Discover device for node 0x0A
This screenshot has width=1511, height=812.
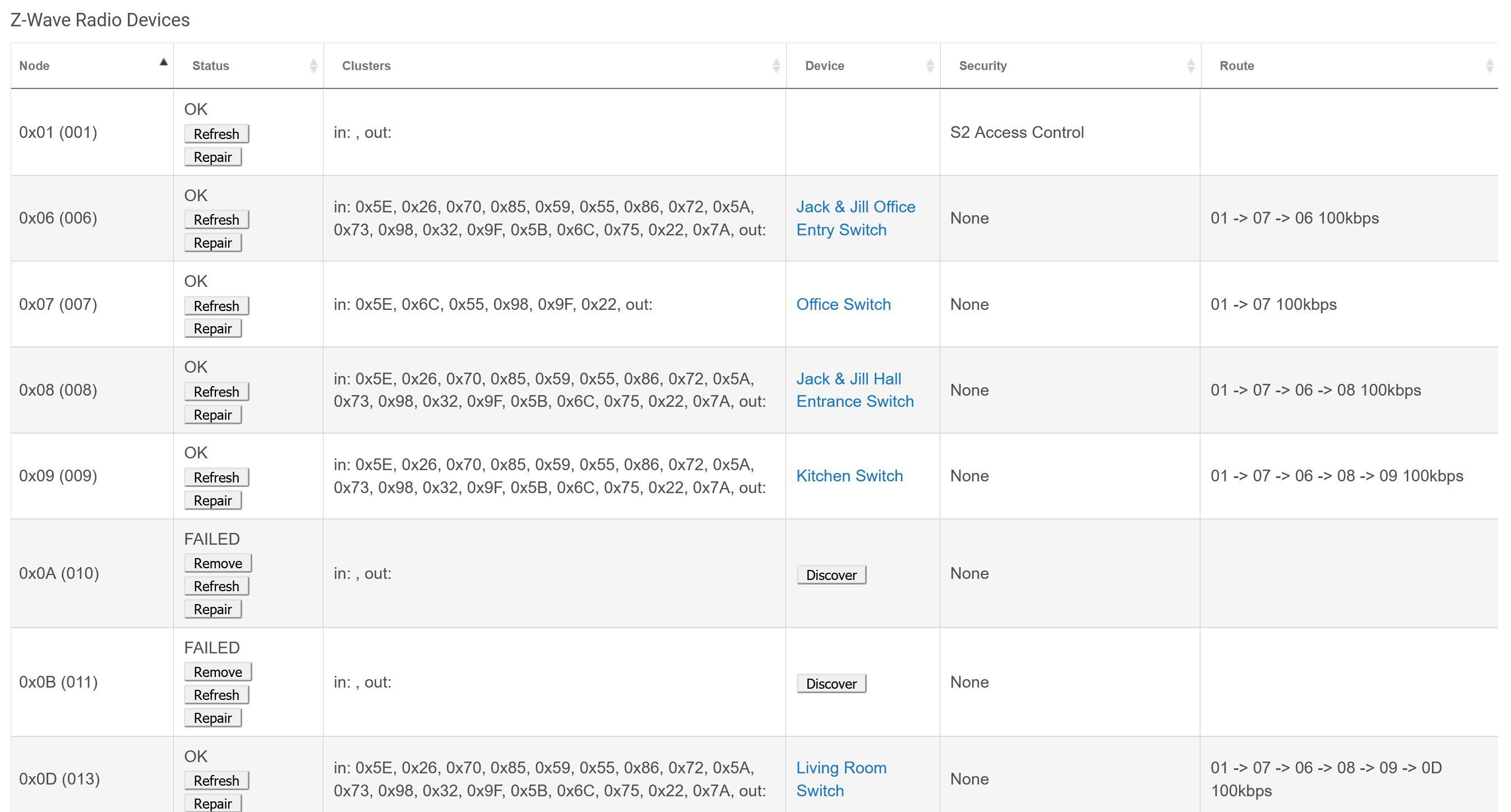(831, 574)
